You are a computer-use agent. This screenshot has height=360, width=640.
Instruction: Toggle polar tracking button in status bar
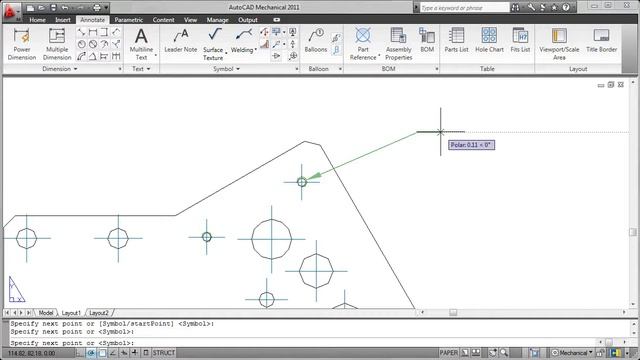pyautogui.click(x=91, y=353)
